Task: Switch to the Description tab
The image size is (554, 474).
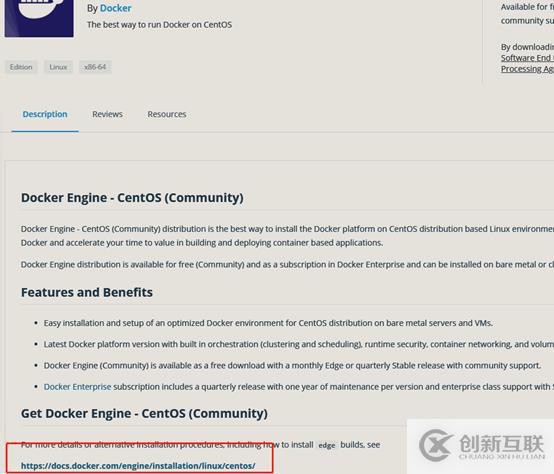Action: point(45,114)
